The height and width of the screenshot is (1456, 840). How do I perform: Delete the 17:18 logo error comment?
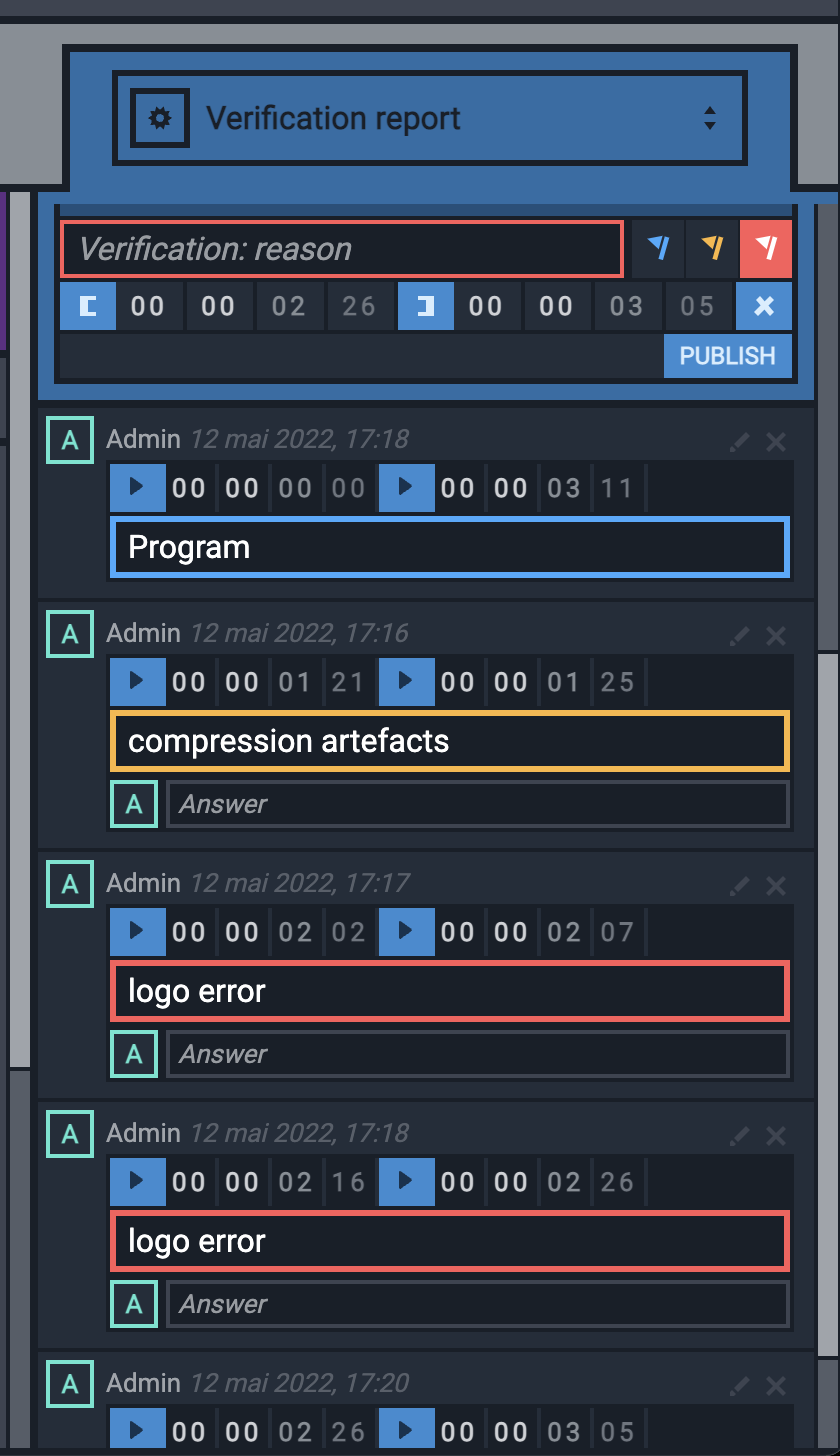coord(776,1135)
